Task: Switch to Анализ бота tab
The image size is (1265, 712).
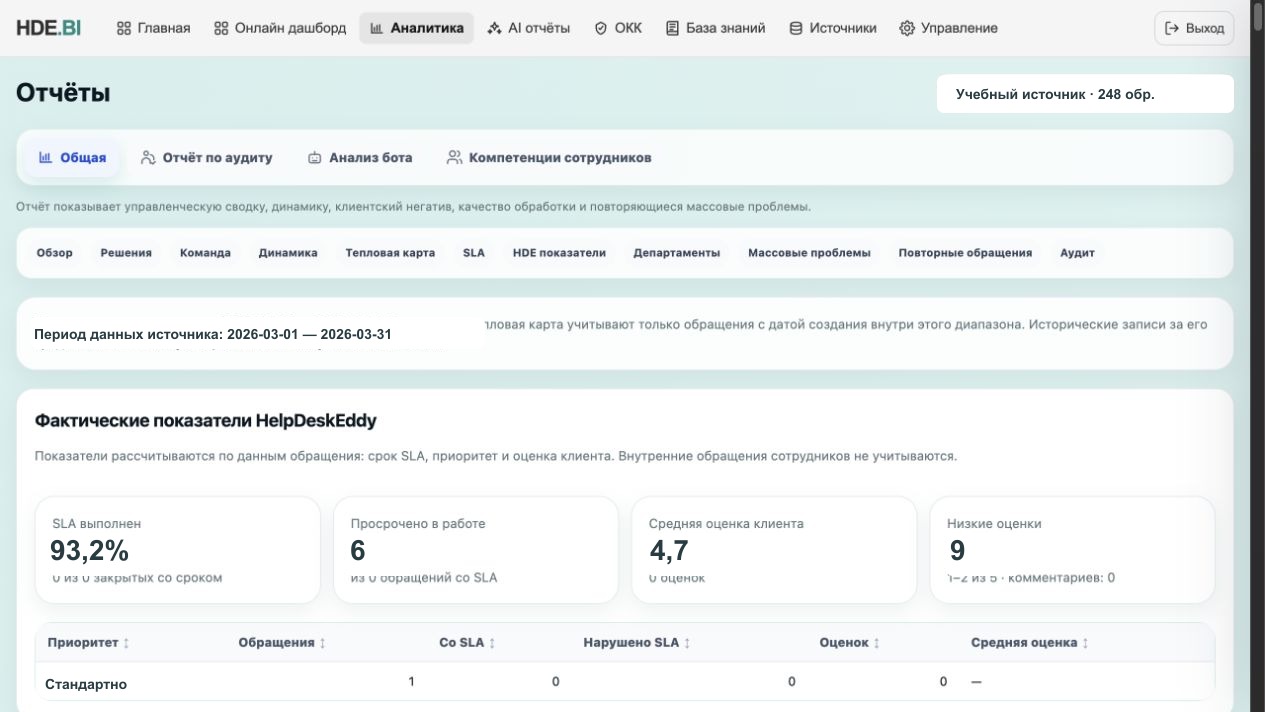Action: (x=360, y=157)
